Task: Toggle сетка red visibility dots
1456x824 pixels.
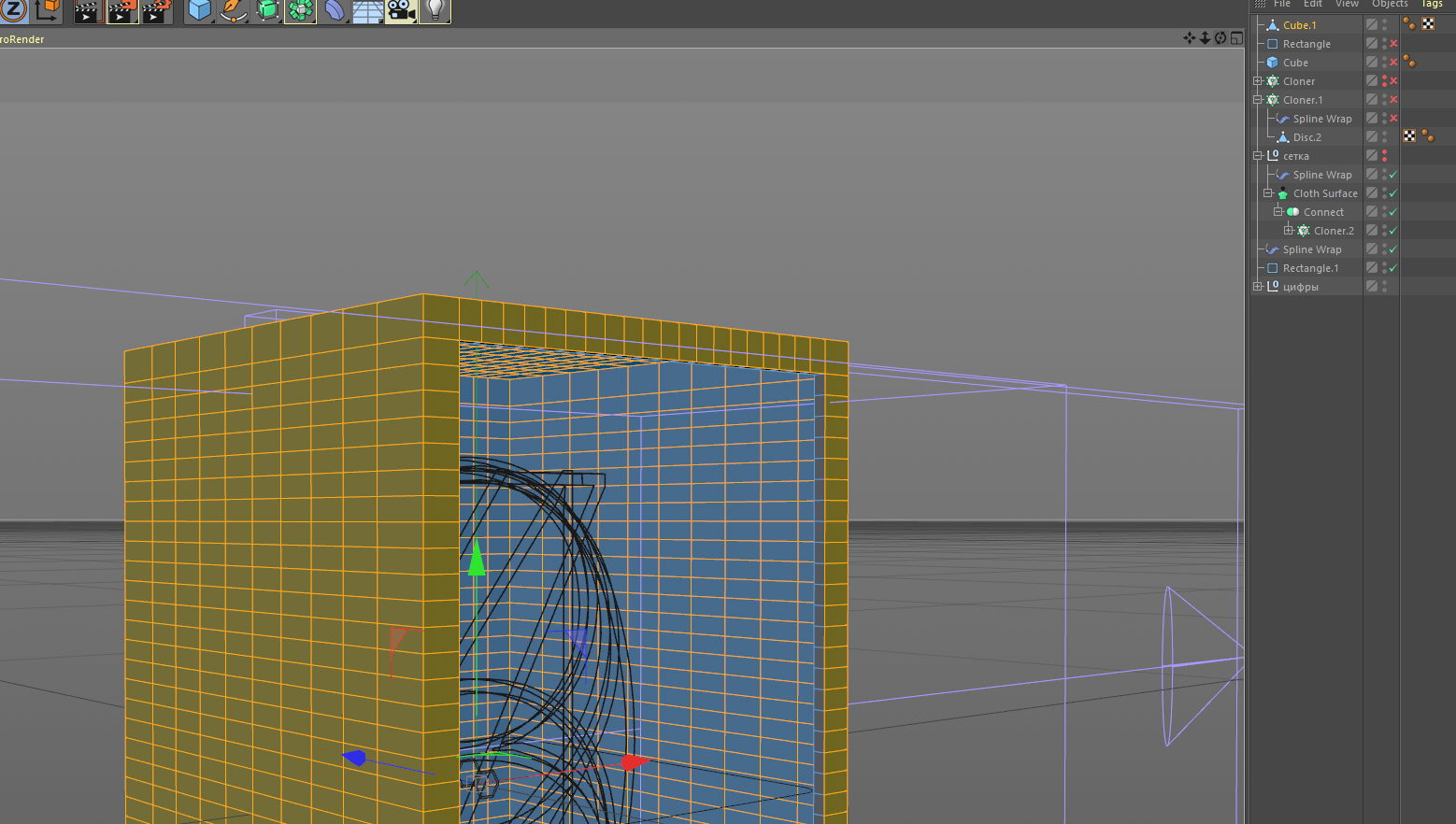Action: point(1384,156)
